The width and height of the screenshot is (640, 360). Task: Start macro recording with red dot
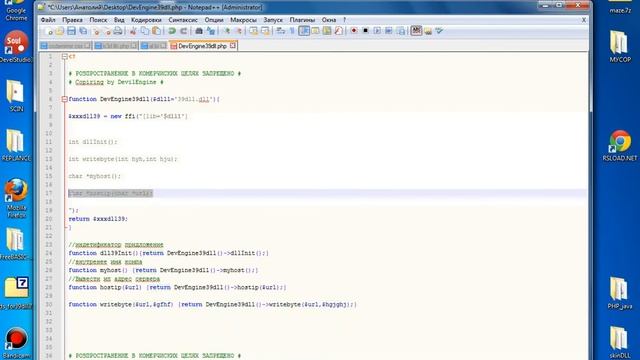(354, 31)
